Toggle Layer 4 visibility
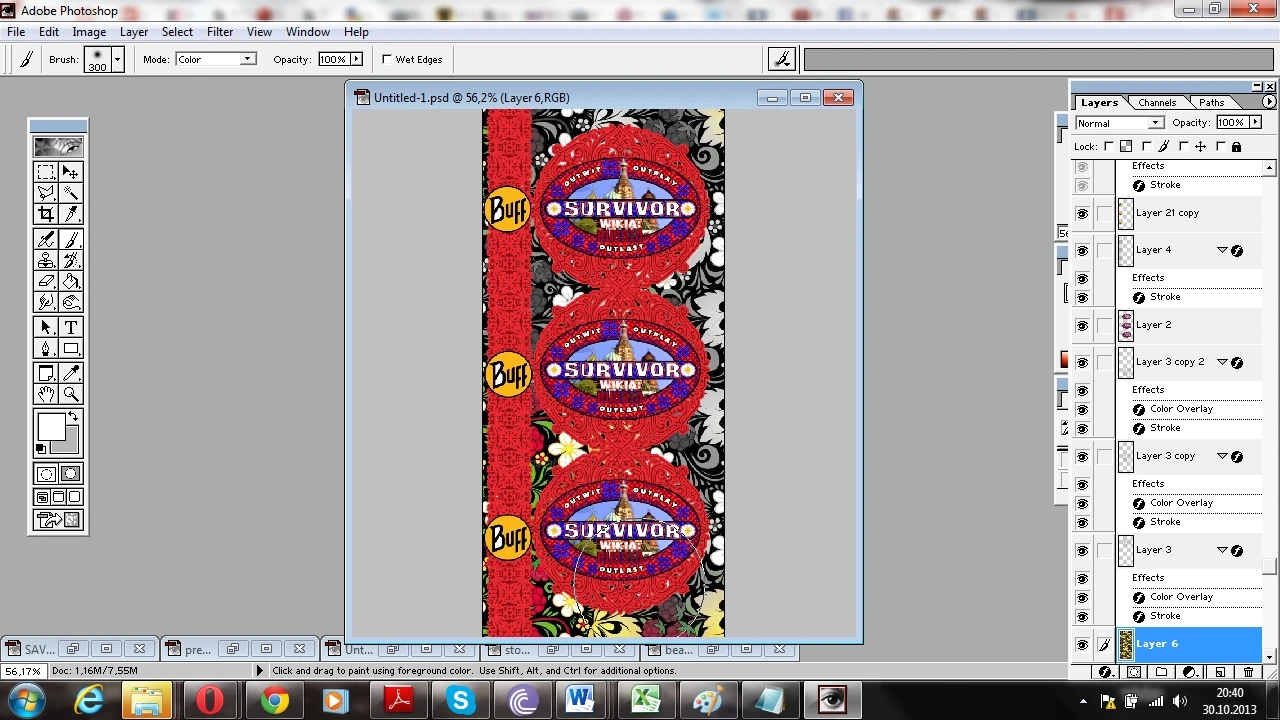The width and height of the screenshot is (1280, 720). [x=1082, y=251]
